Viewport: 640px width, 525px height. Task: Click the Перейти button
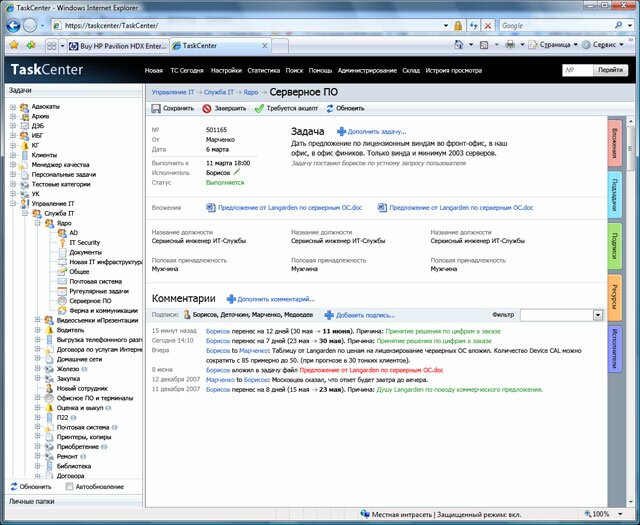(x=611, y=70)
